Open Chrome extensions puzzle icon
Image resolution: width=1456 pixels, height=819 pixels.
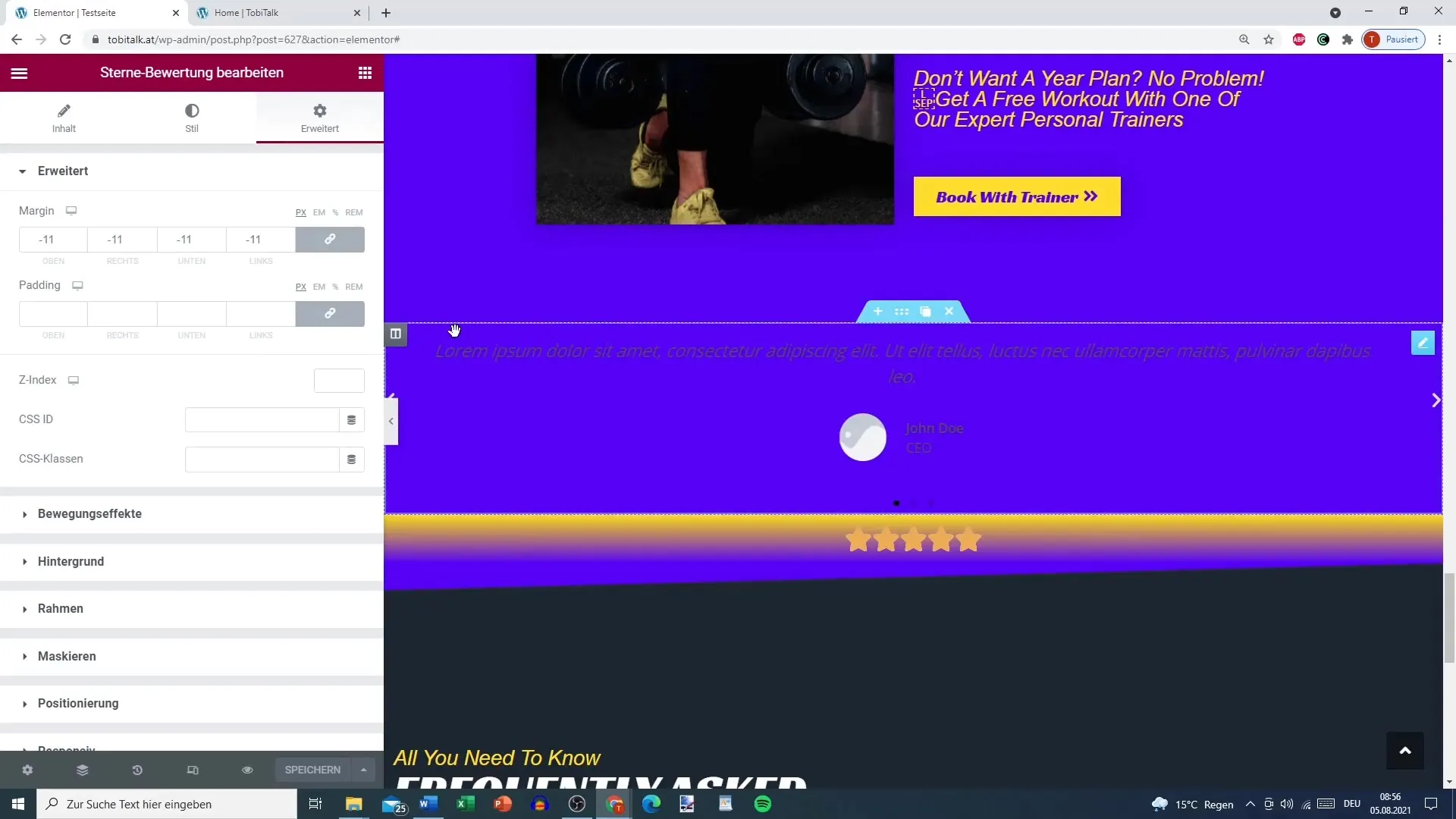[1347, 39]
